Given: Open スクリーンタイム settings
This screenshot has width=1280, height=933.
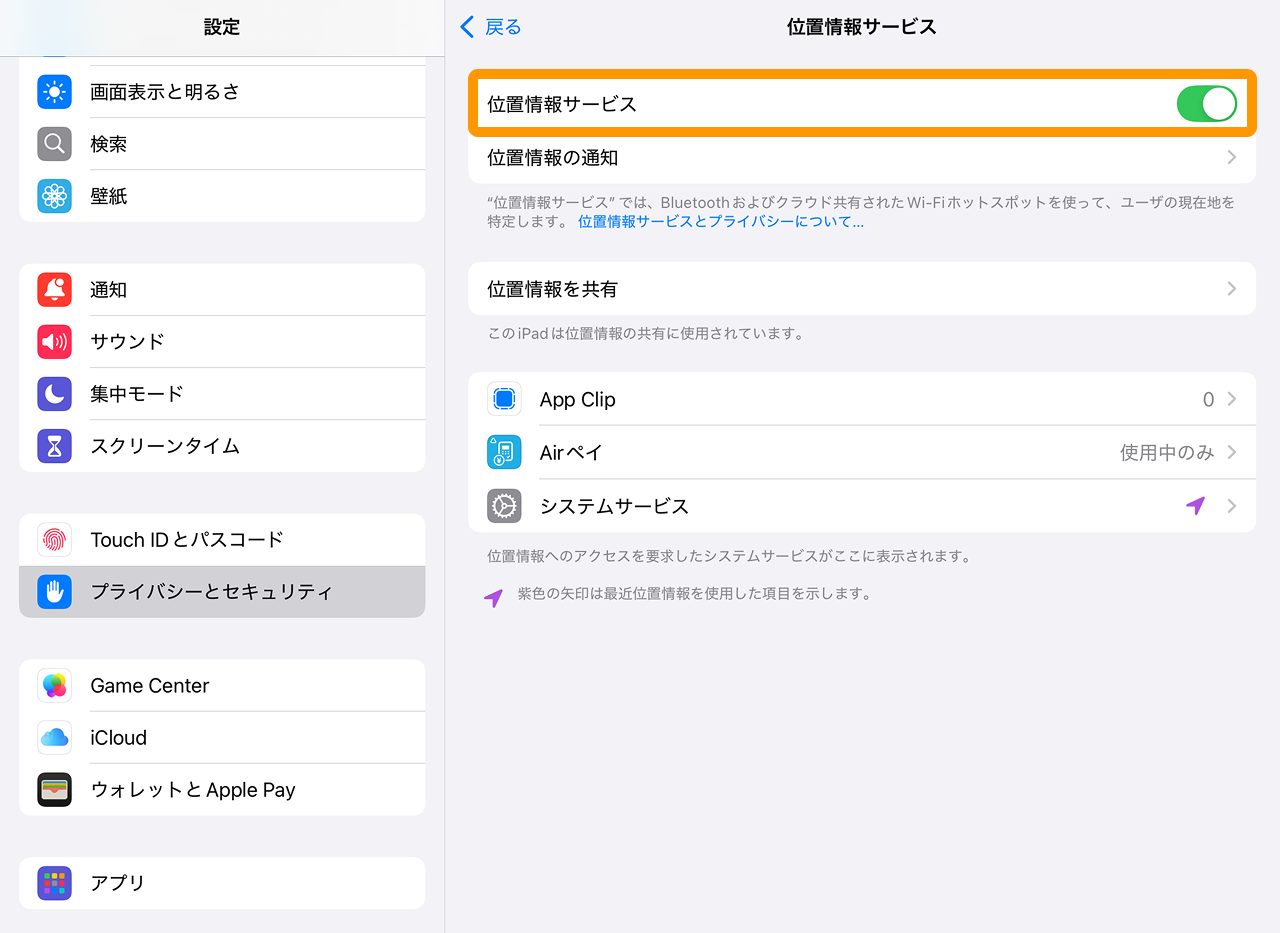Looking at the screenshot, I should (x=222, y=446).
